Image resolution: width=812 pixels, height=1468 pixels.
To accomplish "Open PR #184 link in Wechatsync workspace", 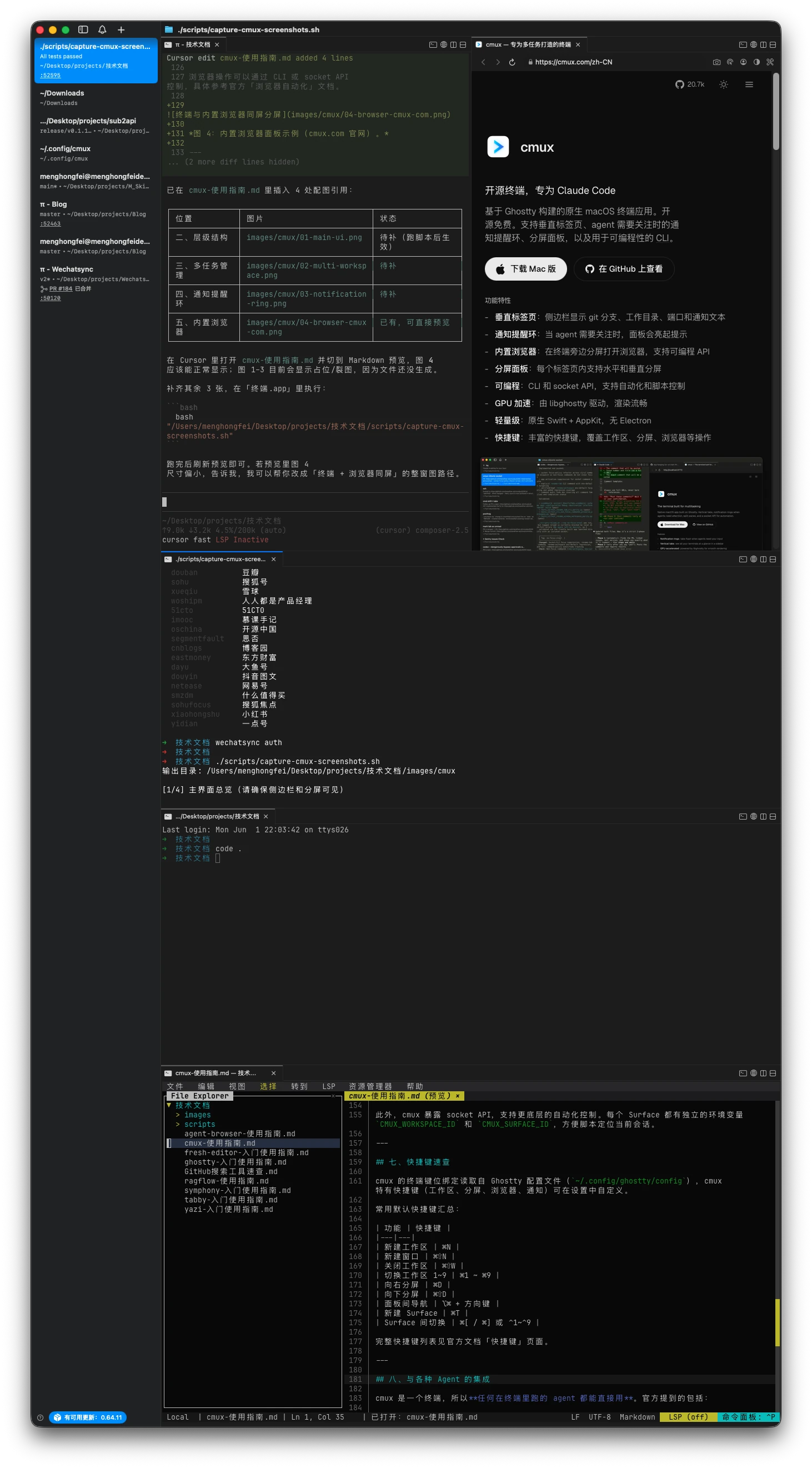I will click(61, 288).
